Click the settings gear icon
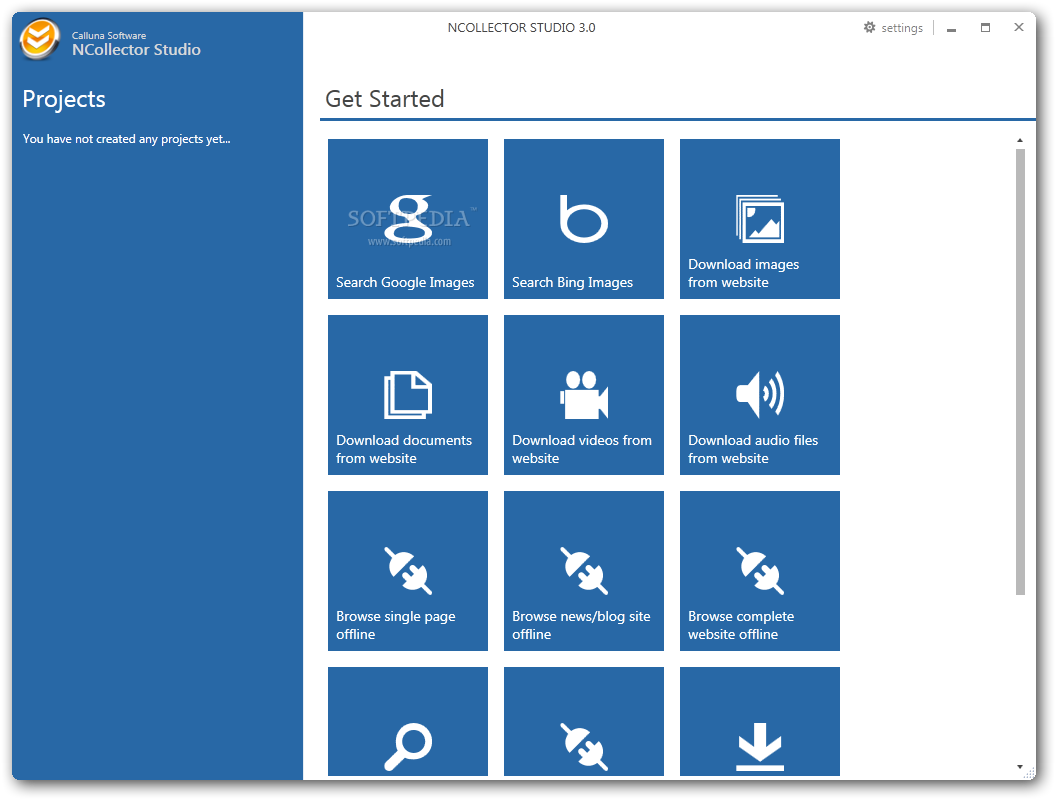The width and height of the screenshot is (1056, 800). 869,28
